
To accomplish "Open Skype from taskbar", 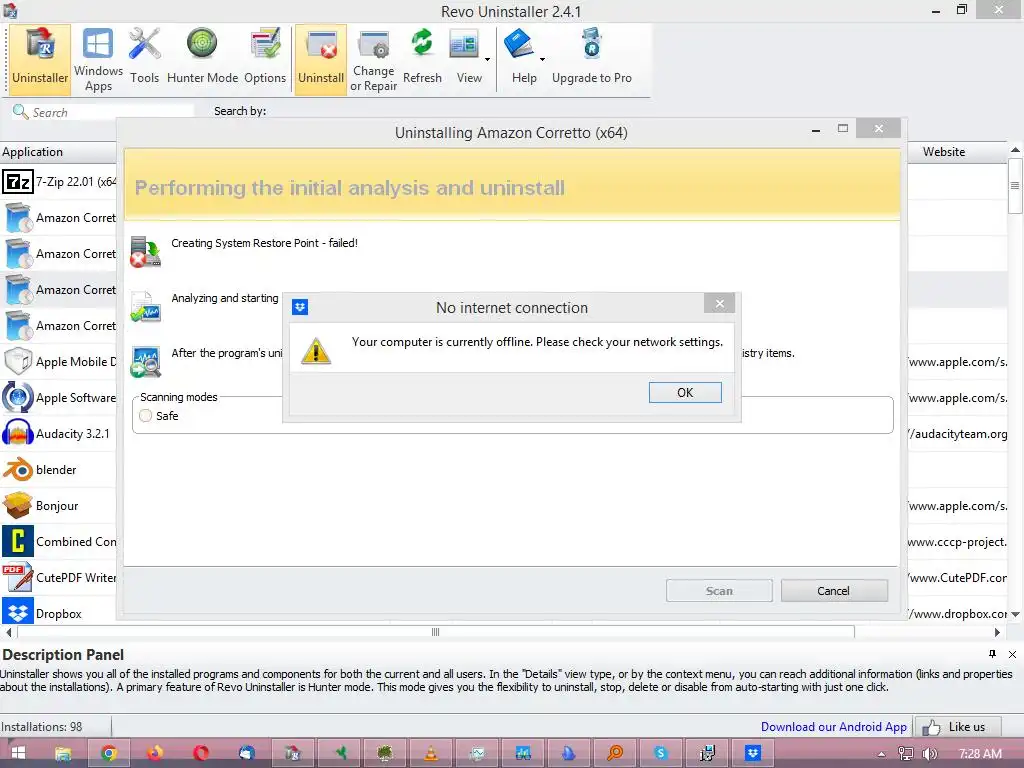I will point(661,753).
